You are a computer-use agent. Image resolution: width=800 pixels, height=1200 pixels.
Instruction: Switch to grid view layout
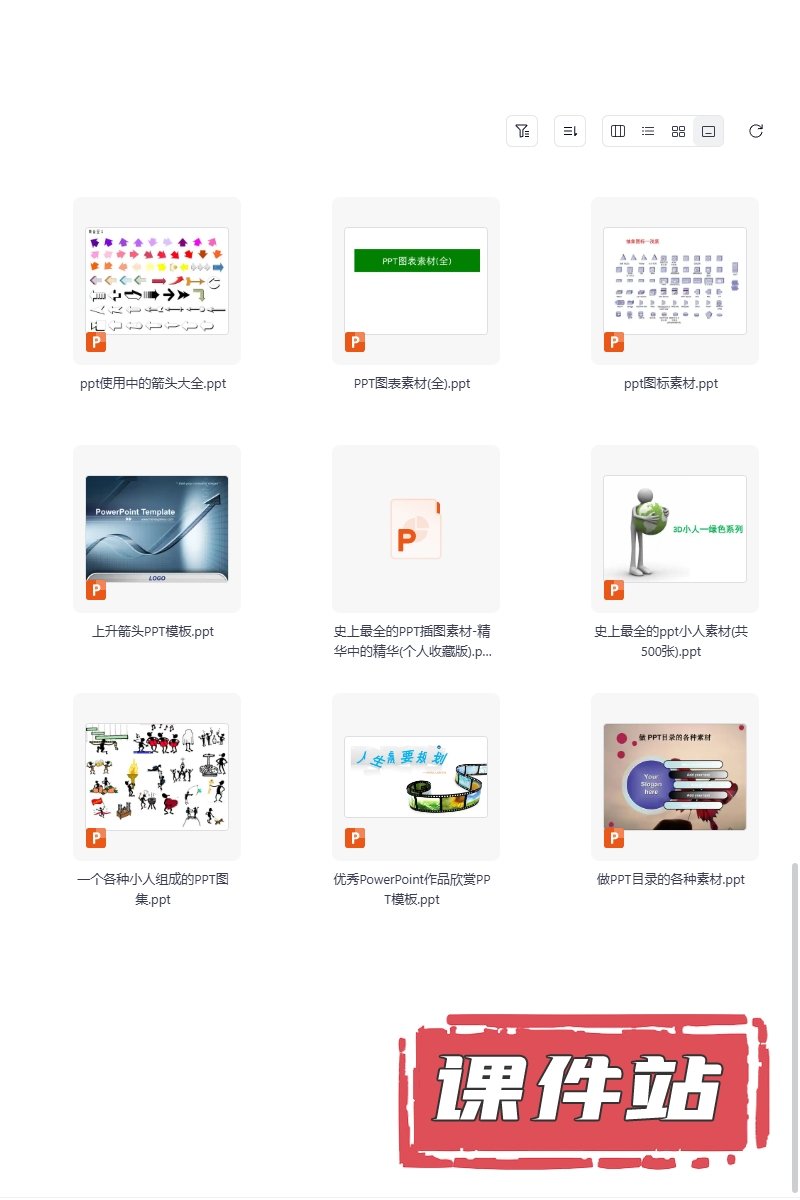coord(678,131)
